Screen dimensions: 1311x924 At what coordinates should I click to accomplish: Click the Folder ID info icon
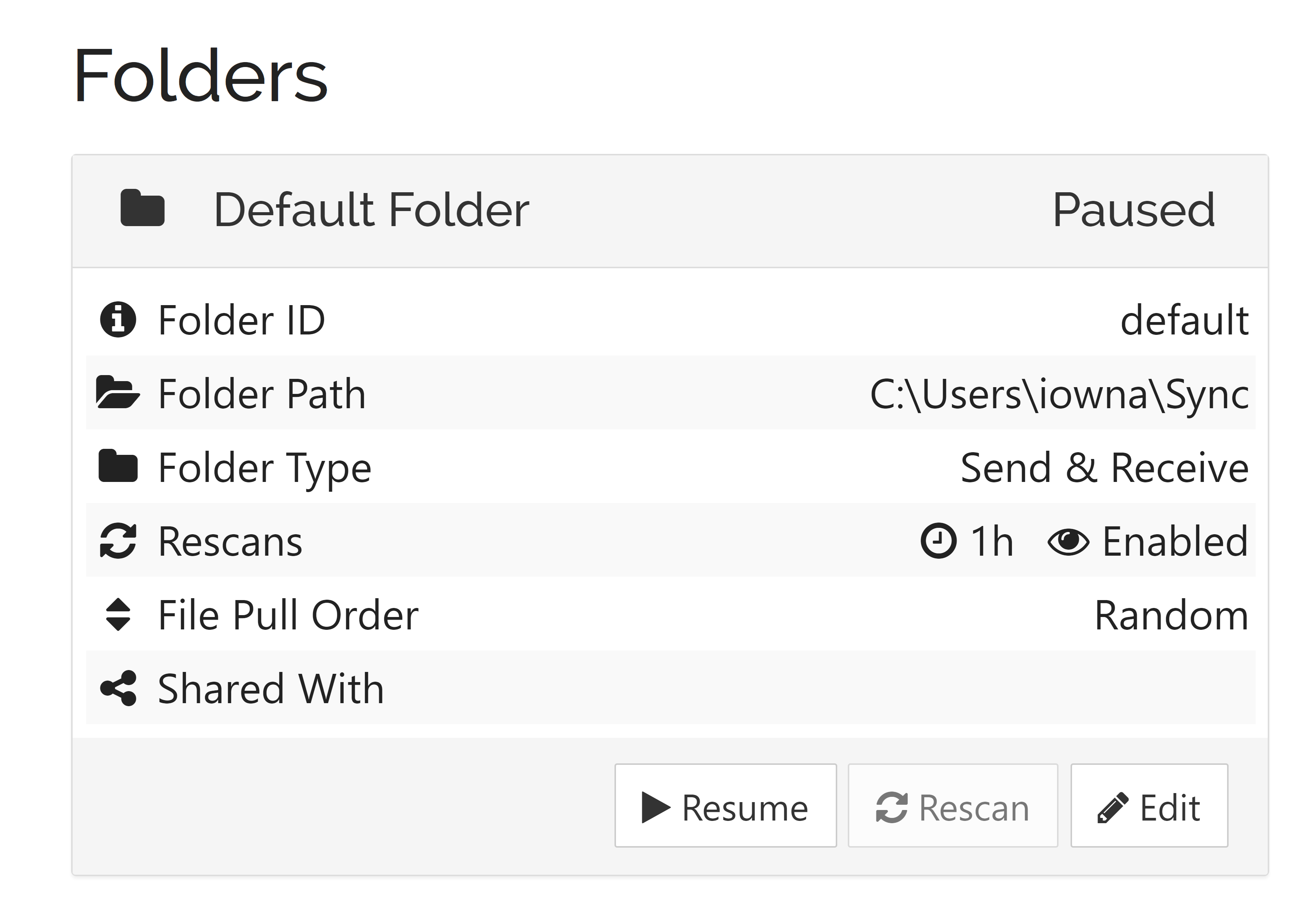(118, 320)
